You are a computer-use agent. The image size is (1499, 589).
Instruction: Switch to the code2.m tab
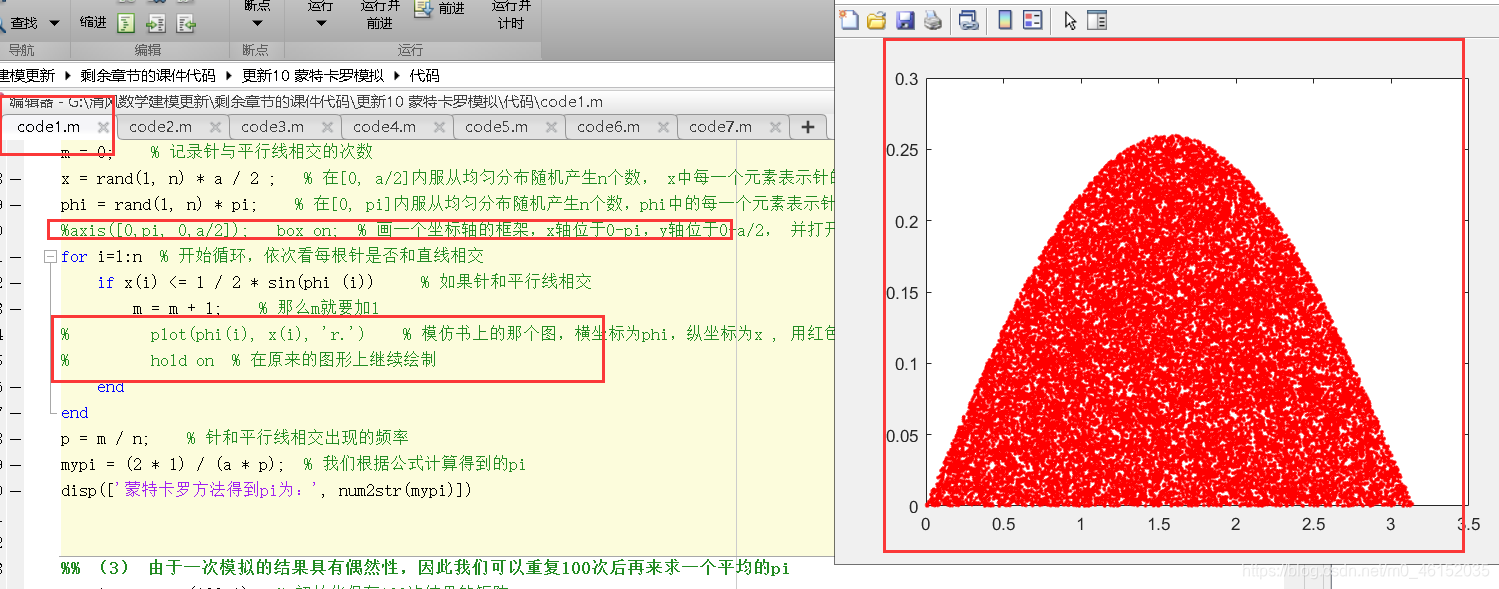160,127
